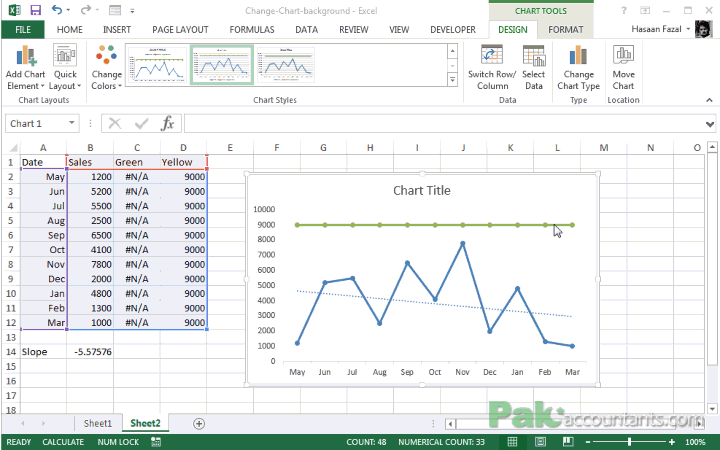Screen dimensions: 720x450
Task: Open the FORMAT tab under Chart Tools
Action: coord(565,30)
